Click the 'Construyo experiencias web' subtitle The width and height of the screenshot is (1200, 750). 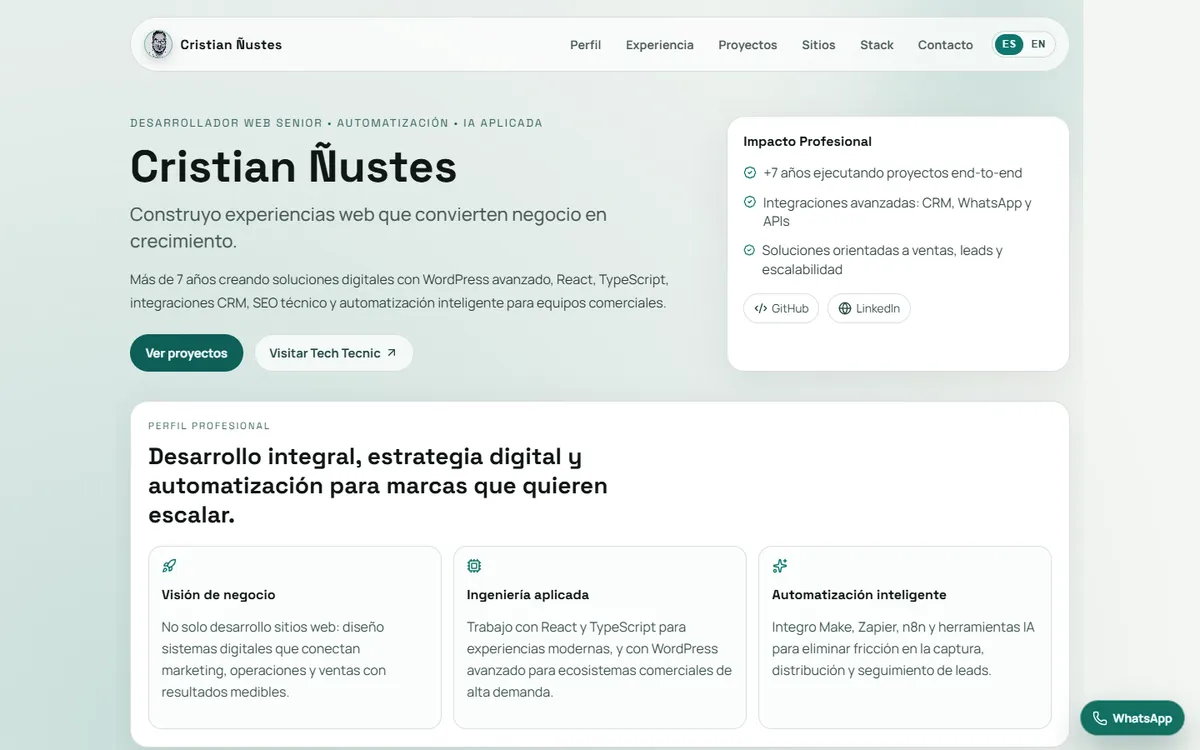368,228
